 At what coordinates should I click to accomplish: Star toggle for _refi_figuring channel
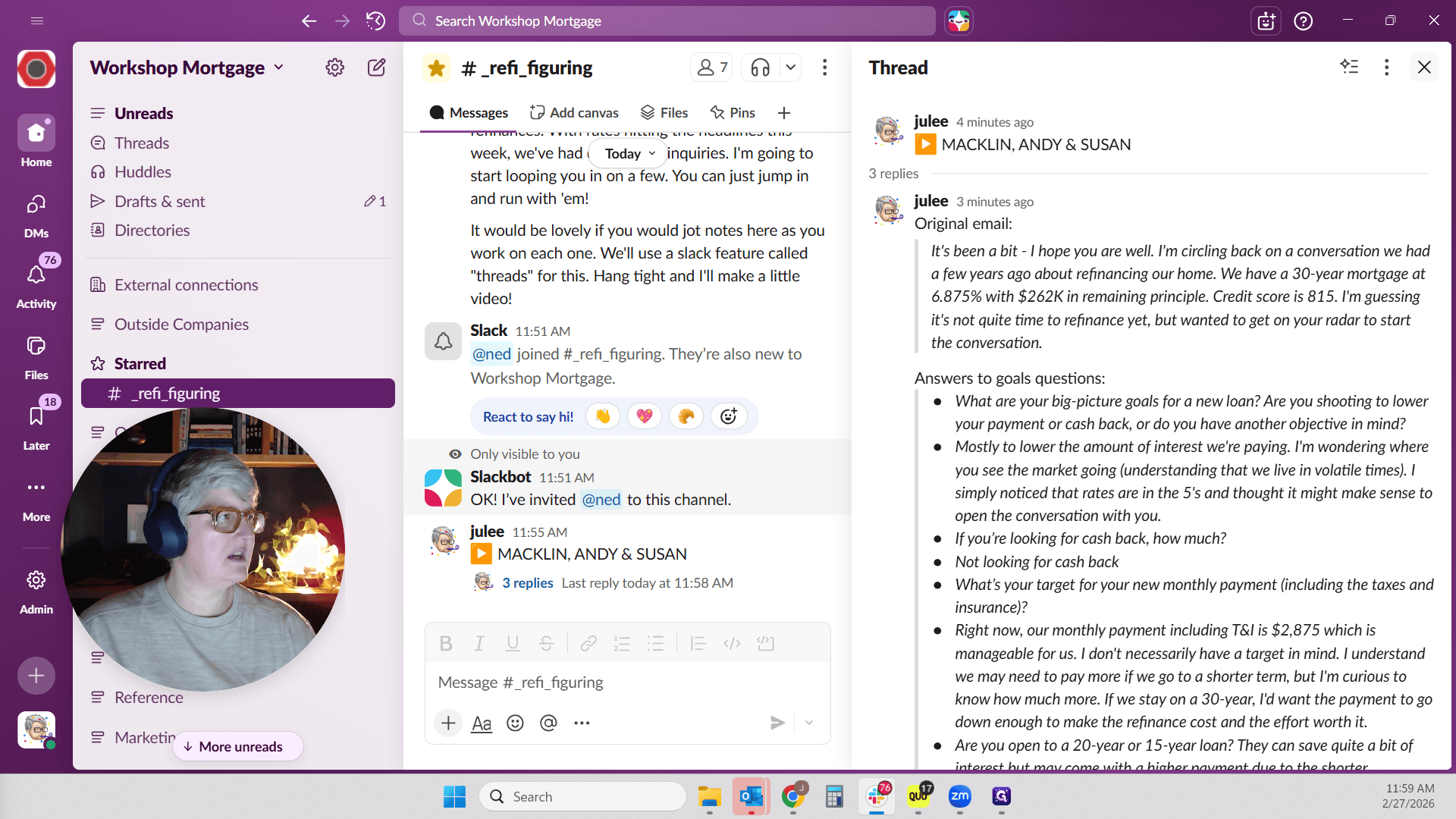pos(436,68)
